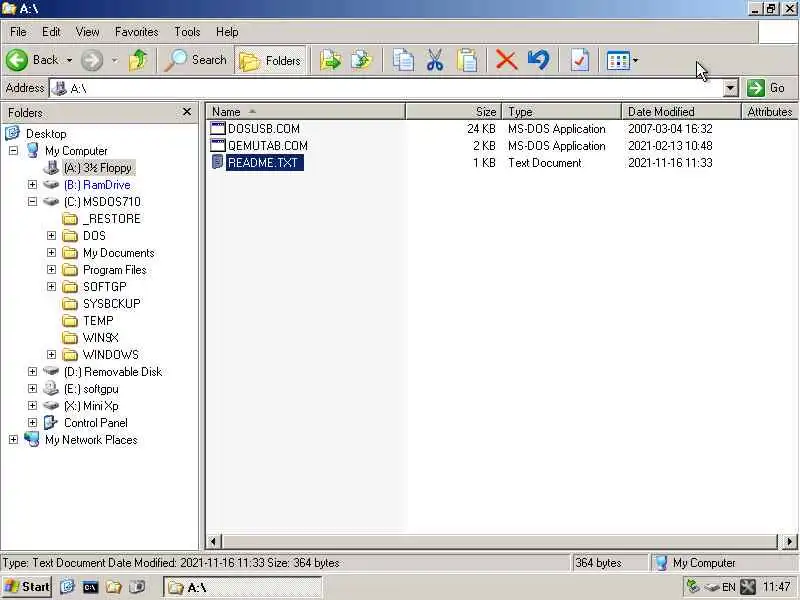The image size is (800, 600).
Task: Open Properties with the checkmark sheet icon
Action: (580, 60)
